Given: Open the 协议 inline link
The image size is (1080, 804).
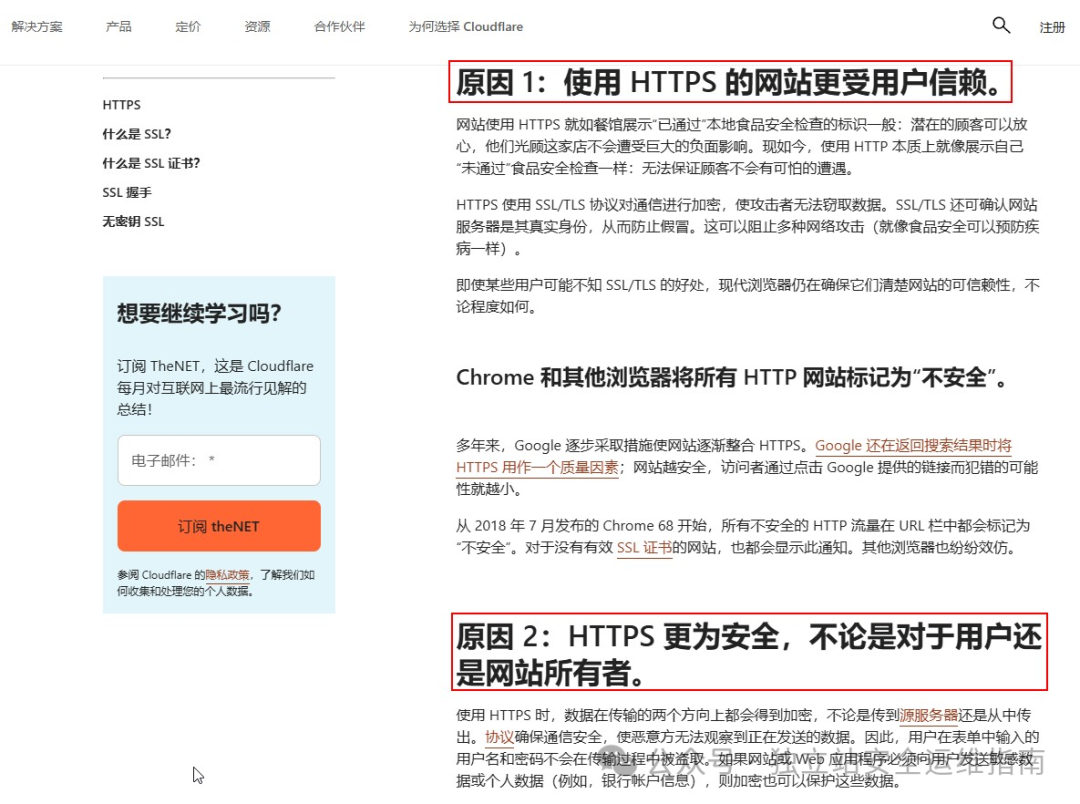Looking at the screenshot, I should click(499, 737).
